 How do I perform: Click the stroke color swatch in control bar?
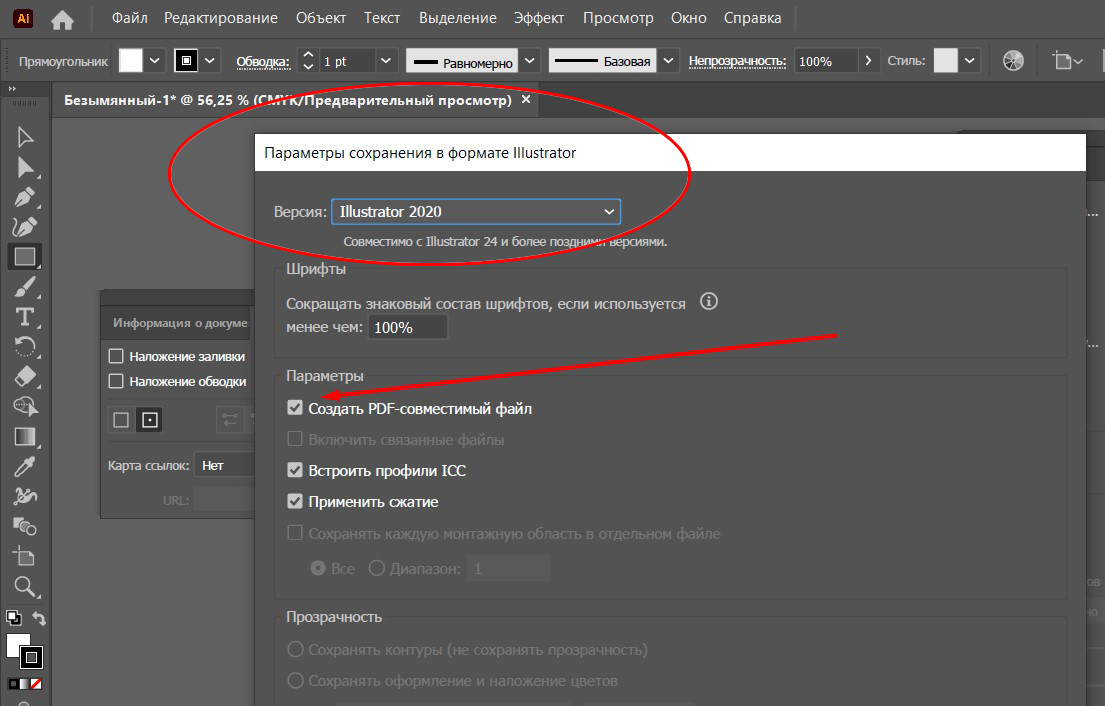pos(186,61)
